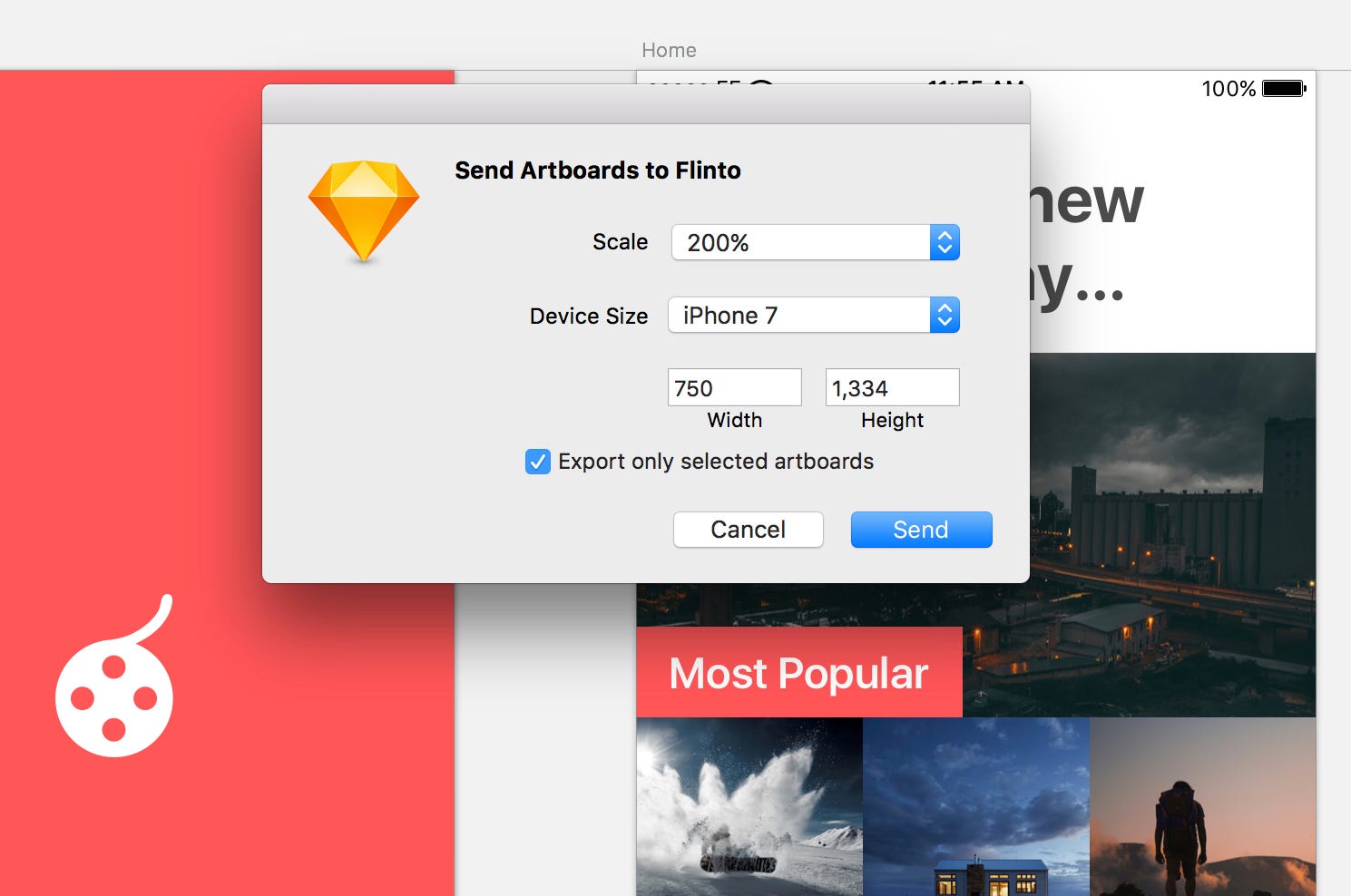Screen dimensions: 1351x896
Task: Click the Cancel button
Action: tap(749, 530)
